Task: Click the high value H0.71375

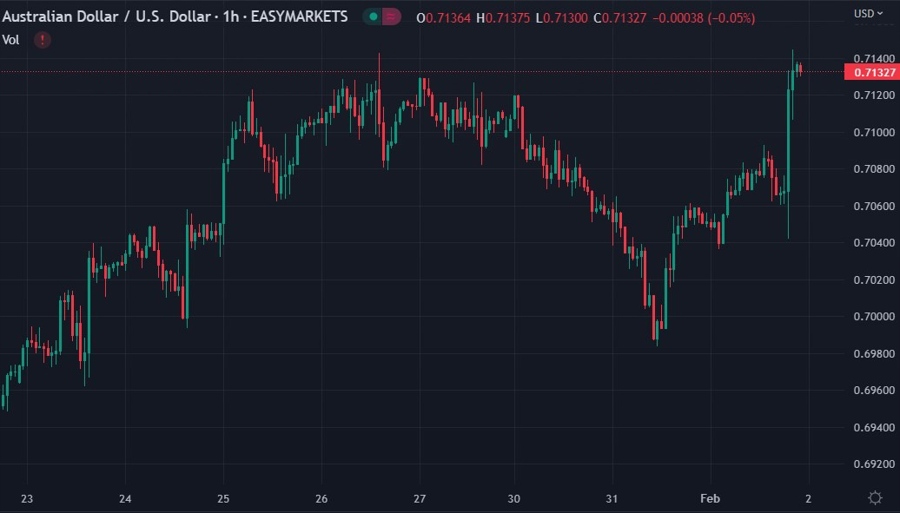Action: tap(503, 18)
